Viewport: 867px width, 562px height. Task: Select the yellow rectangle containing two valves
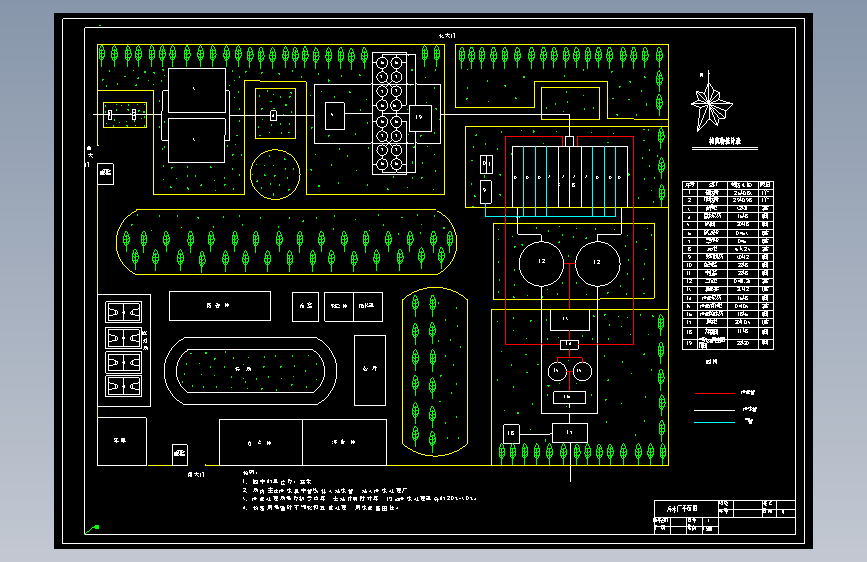coord(125,115)
